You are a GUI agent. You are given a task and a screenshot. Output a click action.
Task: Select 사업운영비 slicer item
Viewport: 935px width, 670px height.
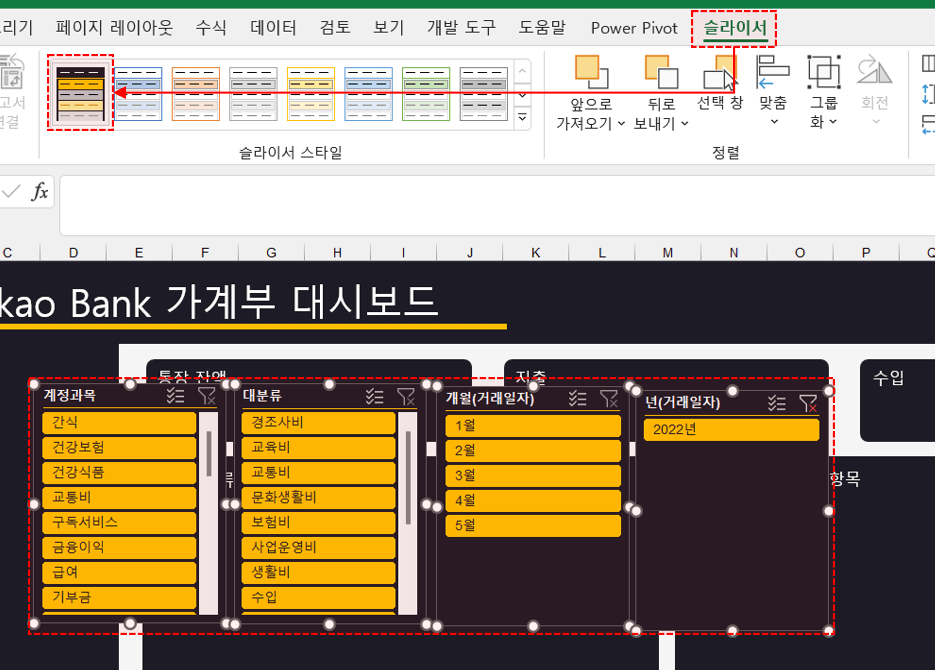tap(318, 548)
